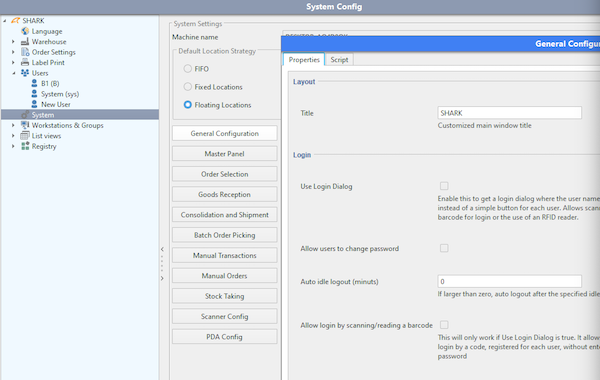Click the Registry icon
The image size is (600, 380).
pyautogui.click(x=25, y=146)
